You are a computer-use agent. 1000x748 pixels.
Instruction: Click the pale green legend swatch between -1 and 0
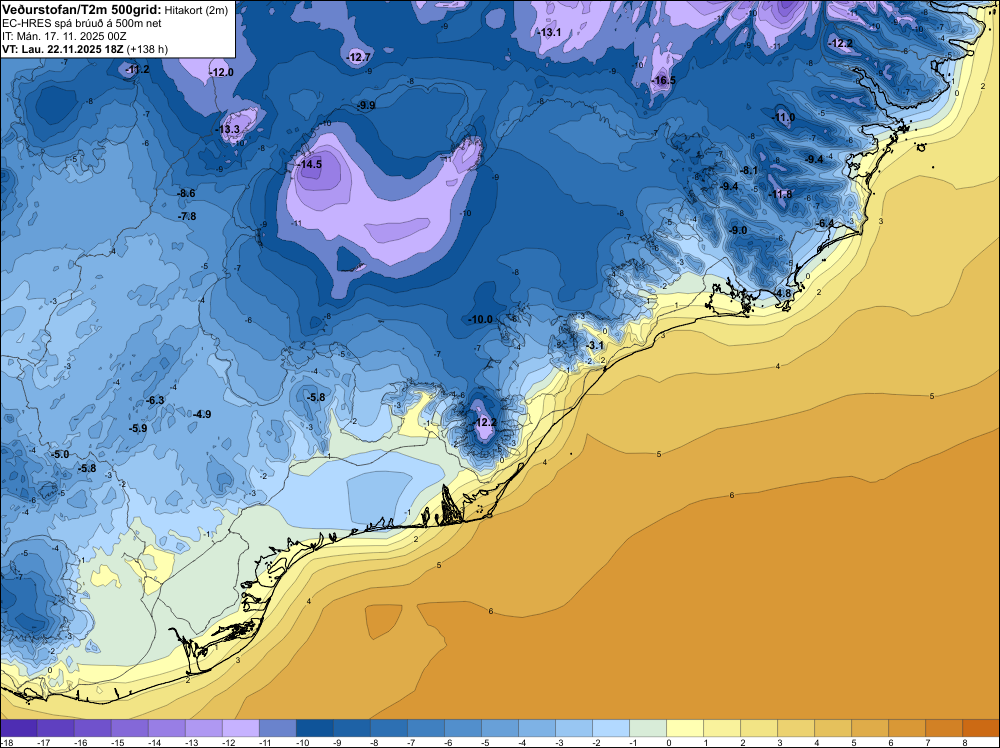click(x=648, y=728)
